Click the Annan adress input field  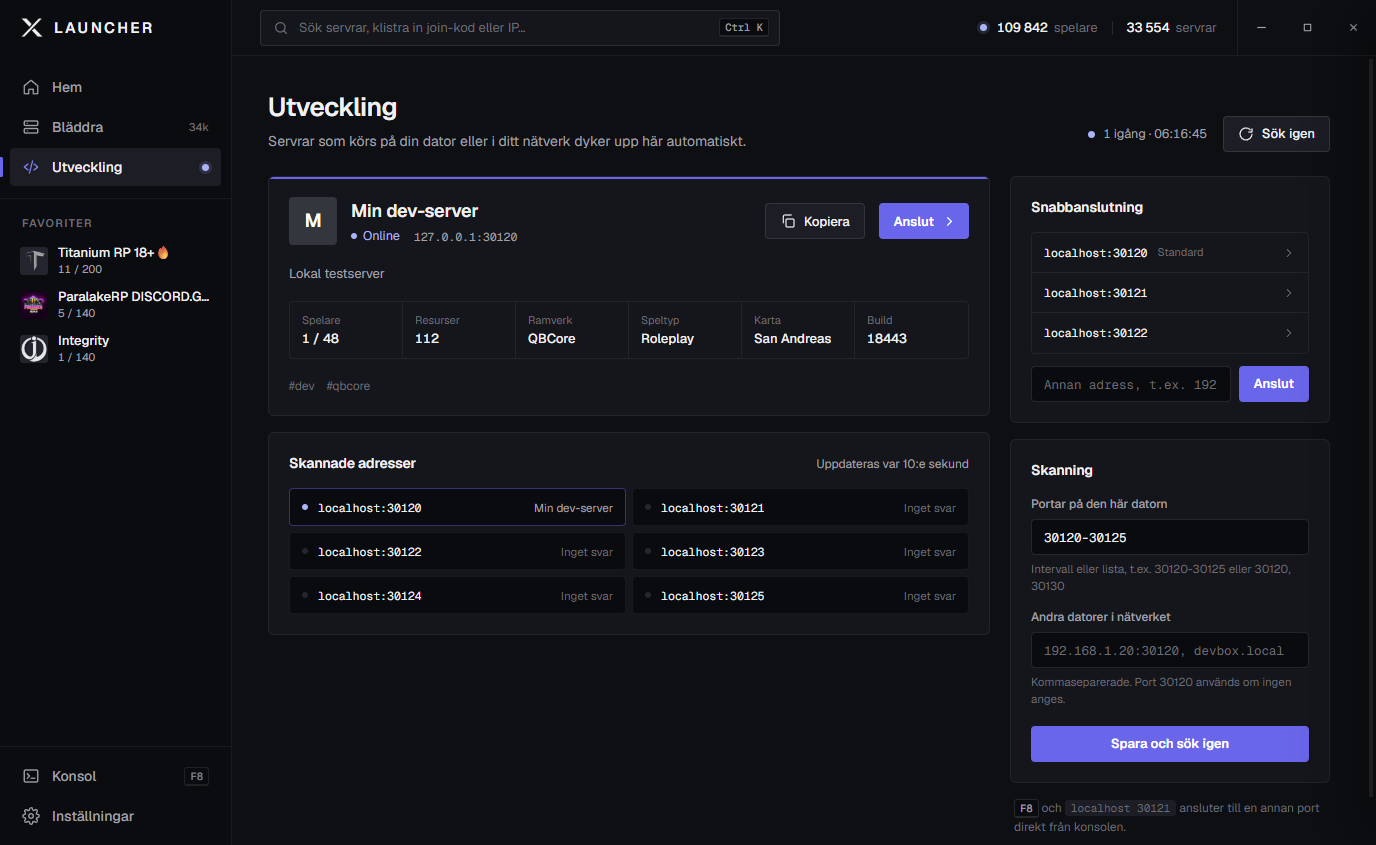pos(1131,384)
